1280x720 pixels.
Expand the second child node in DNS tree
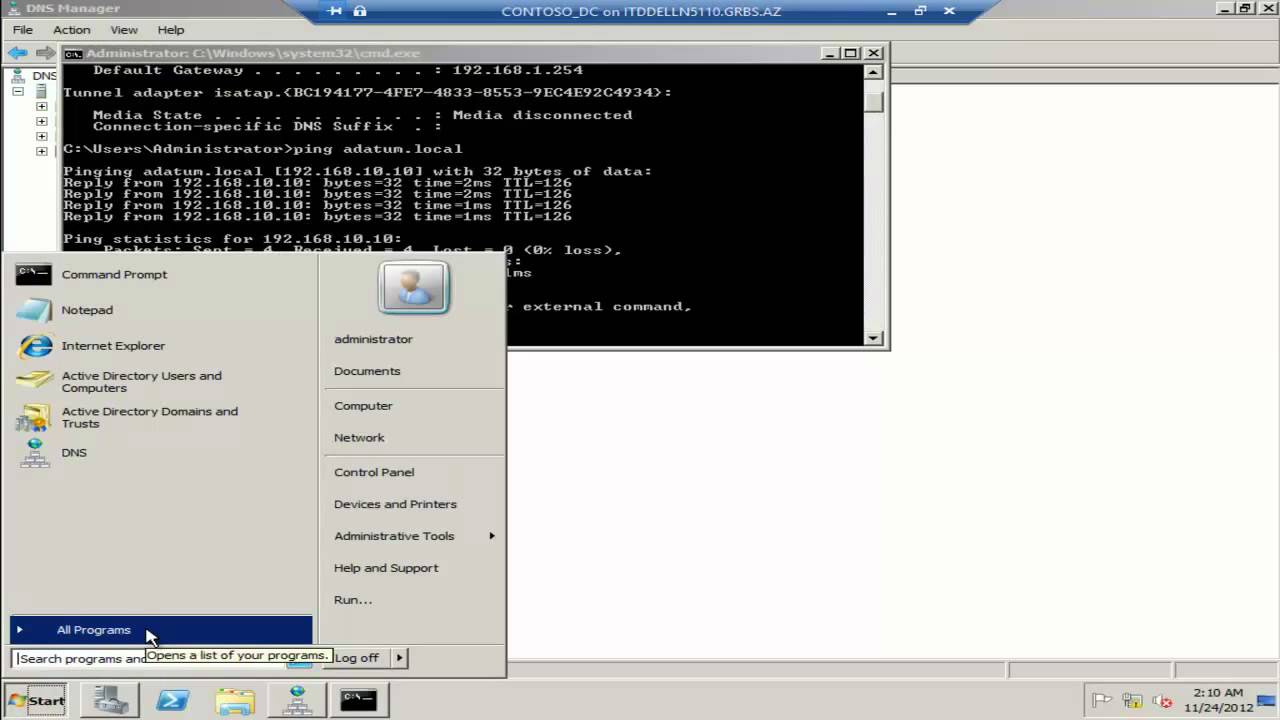(x=41, y=121)
